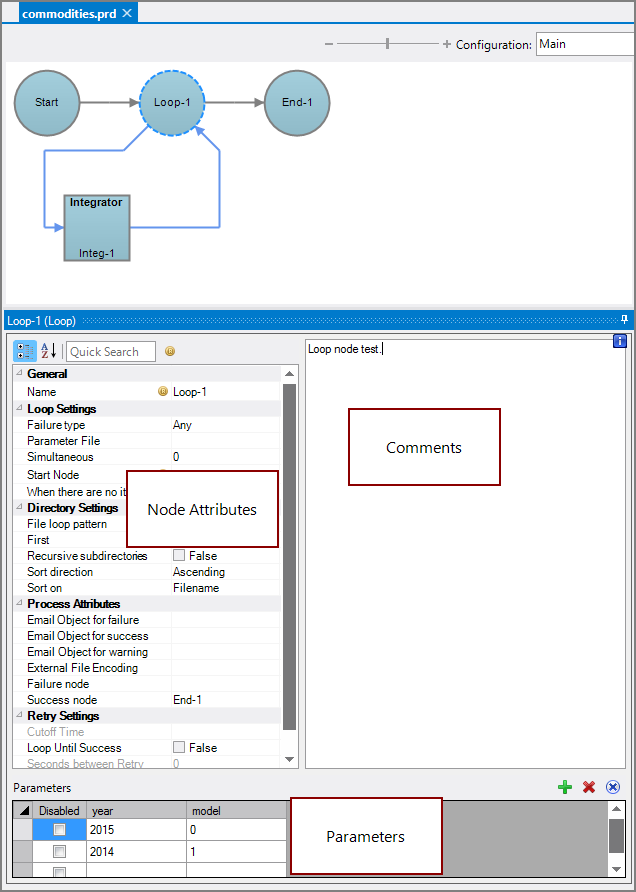The width and height of the screenshot is (636, 892).
Task: Click the Failure type value Any
Action: pyautogui.click(x=182, y=425)
